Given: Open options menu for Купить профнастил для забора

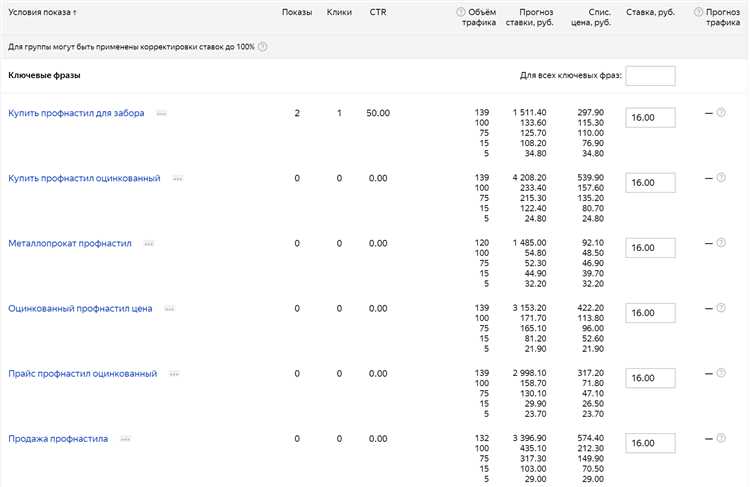Looking at the screenshot, I should [x=161, y=114].
